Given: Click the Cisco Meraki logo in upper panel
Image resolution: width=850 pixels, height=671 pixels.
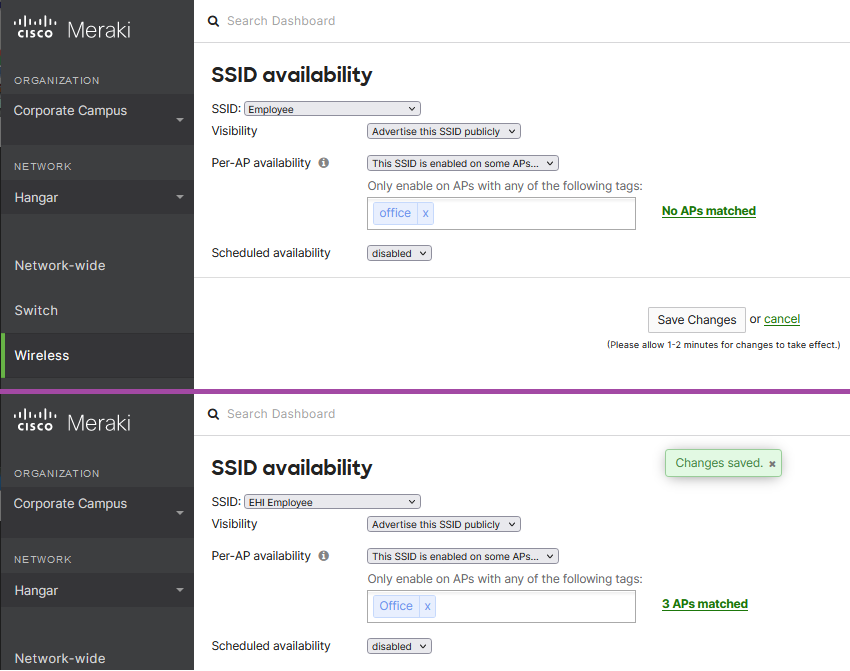Looking at the screenshot, I should (72, 29).
